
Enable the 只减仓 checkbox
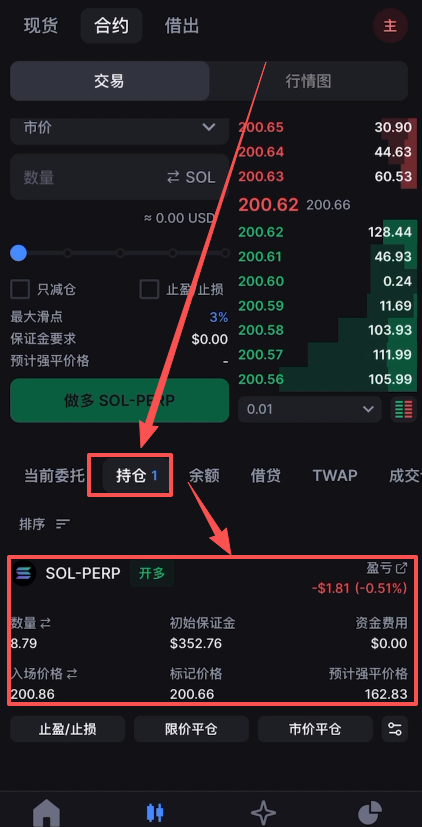pos(20,289)
